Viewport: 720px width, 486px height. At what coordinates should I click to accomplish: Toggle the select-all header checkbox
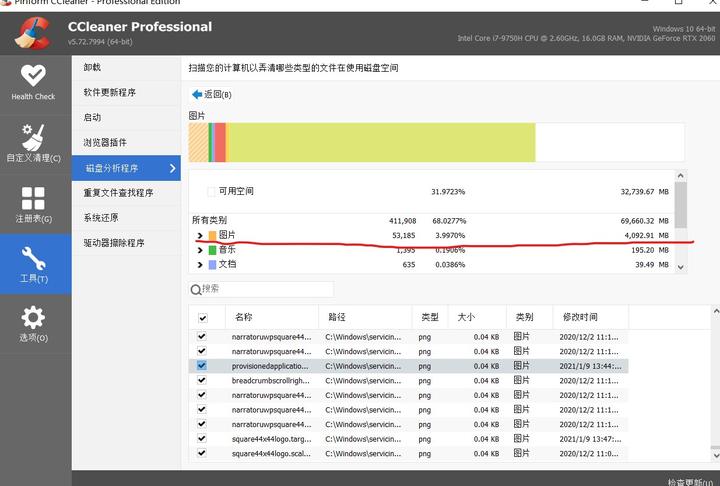coord(202,317)
